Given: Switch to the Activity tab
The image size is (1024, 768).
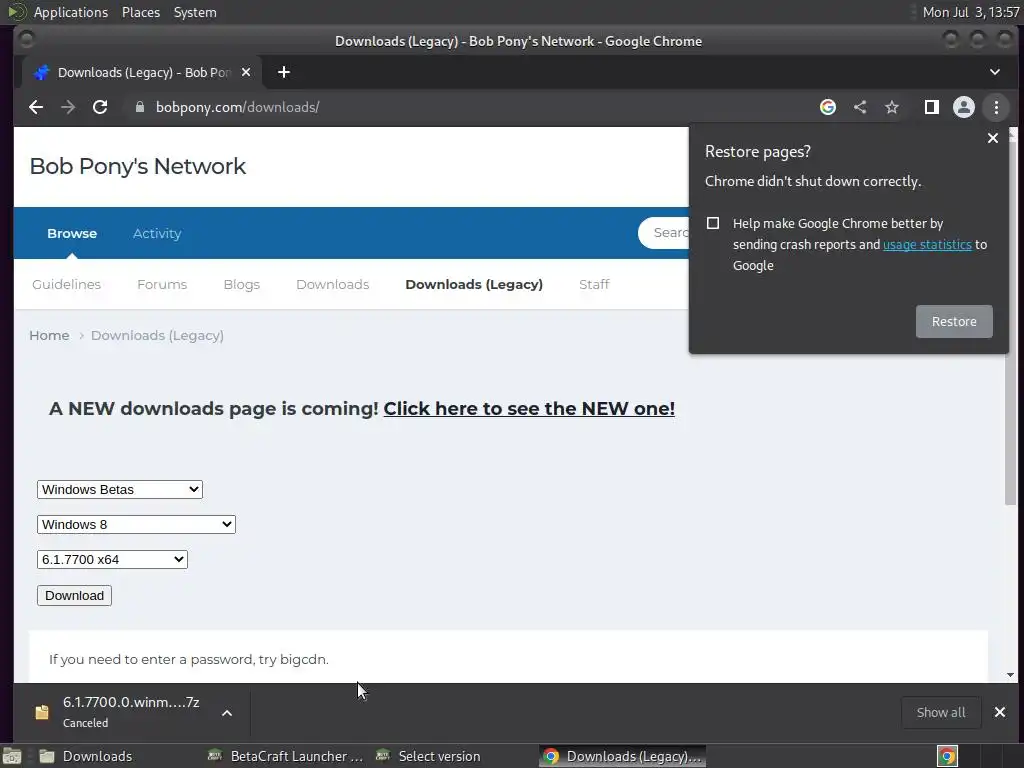Looking at the screenshot, I should click(157, 233).
